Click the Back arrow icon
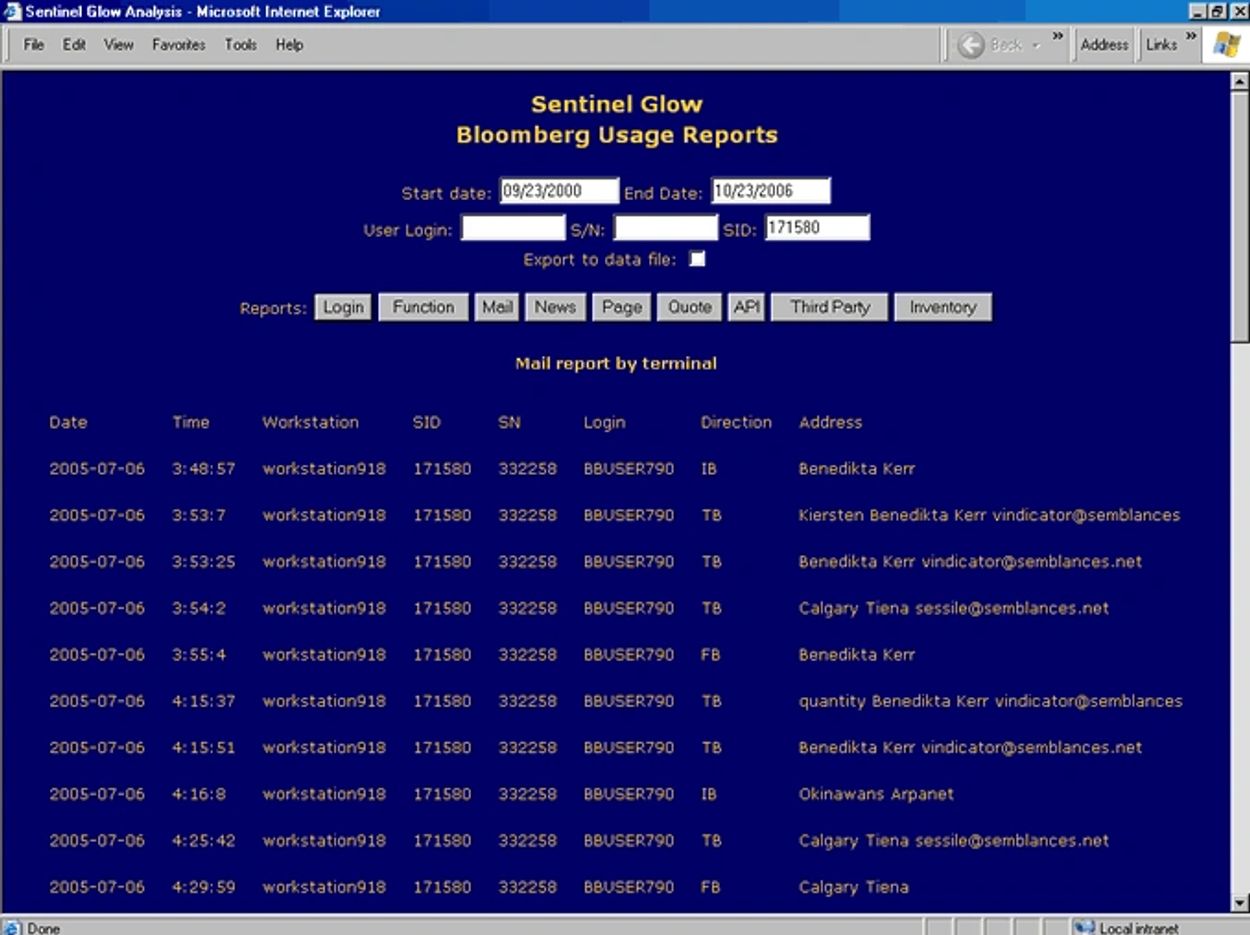Screen dimensions: 1250x935 [x=971, y=45]
